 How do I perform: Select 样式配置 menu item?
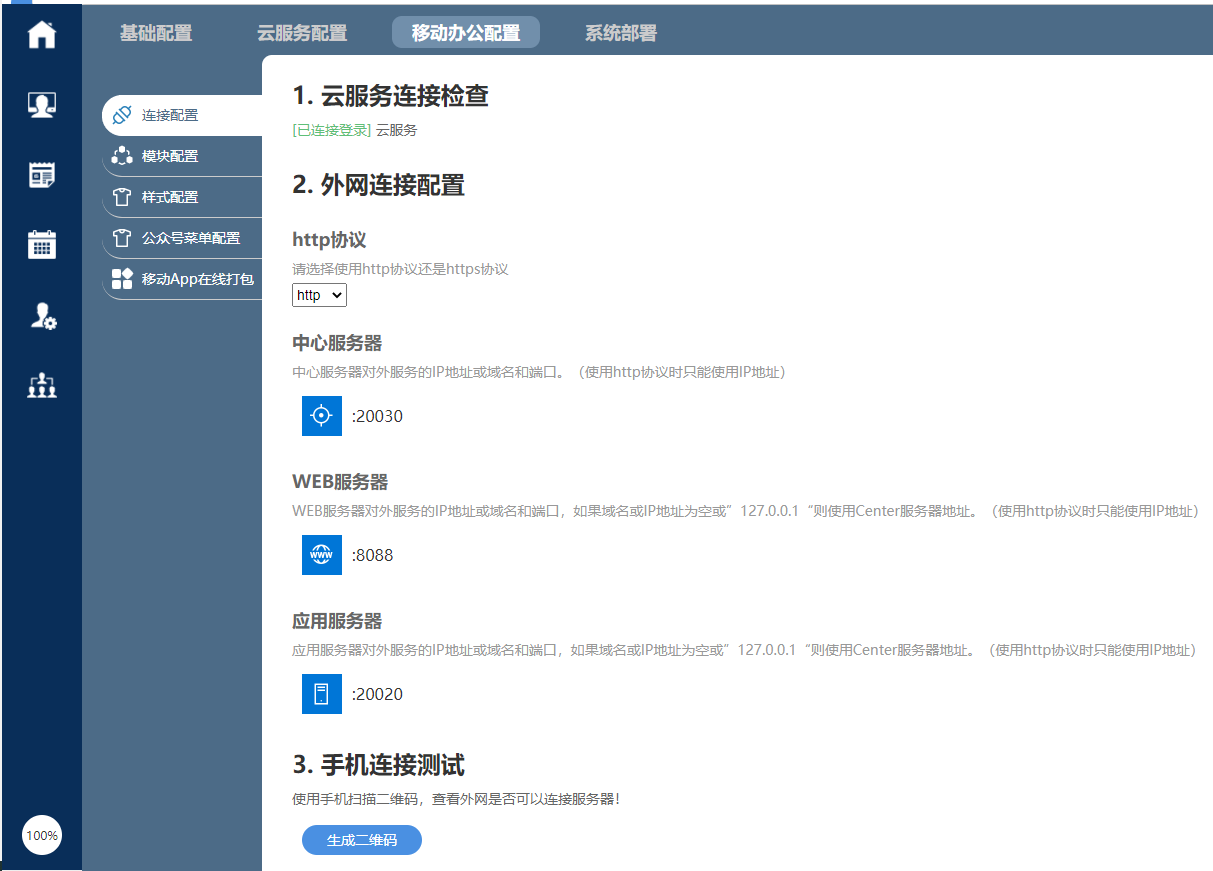170,197
